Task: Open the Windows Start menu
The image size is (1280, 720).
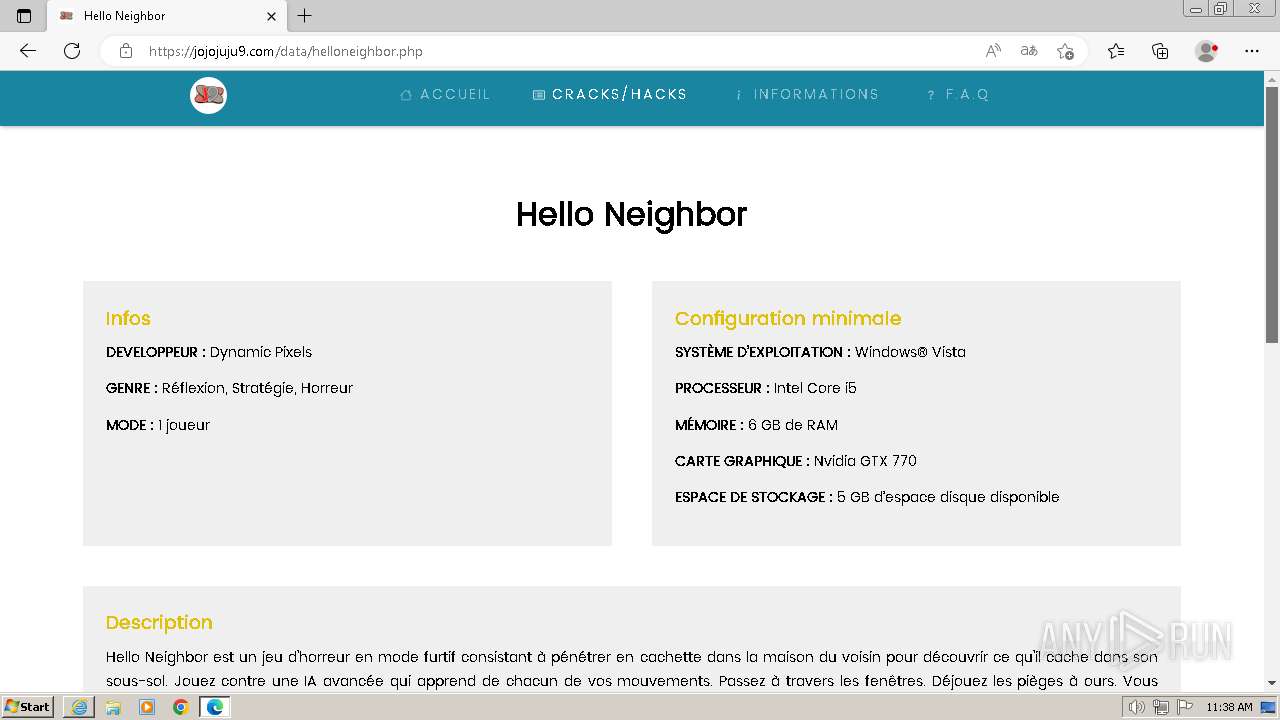Action: [28, 707]
